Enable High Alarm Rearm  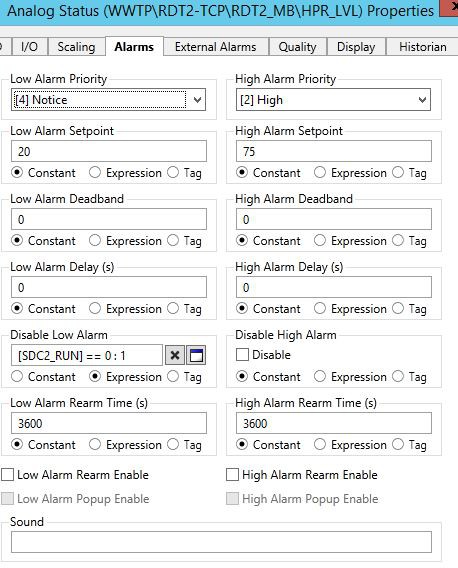(x=232, y=475)
